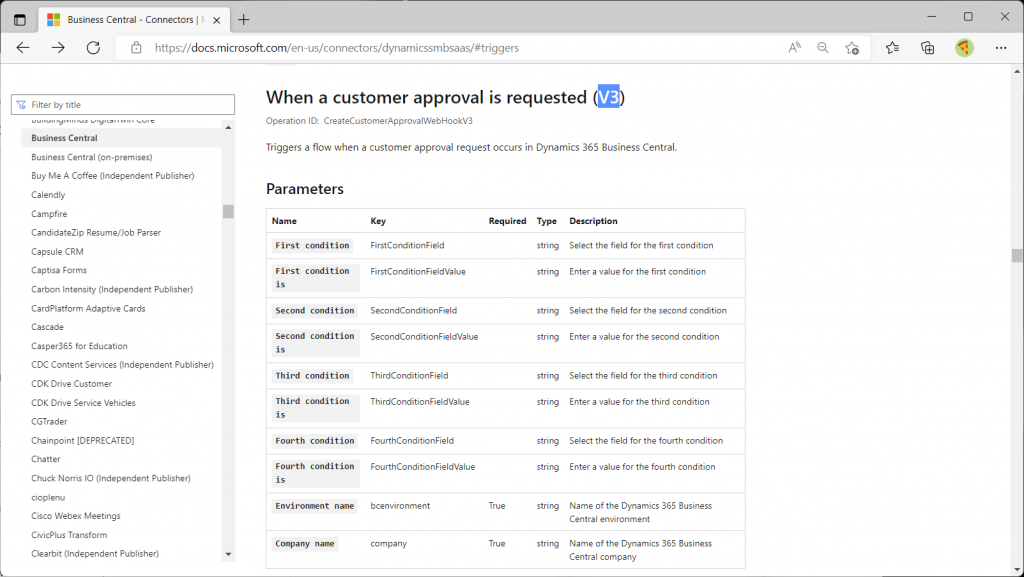The width and height of the screenshot is (1024, 577).
Task: Click the highlighted V3 text in heading
Action: click(x=609, y=97)
